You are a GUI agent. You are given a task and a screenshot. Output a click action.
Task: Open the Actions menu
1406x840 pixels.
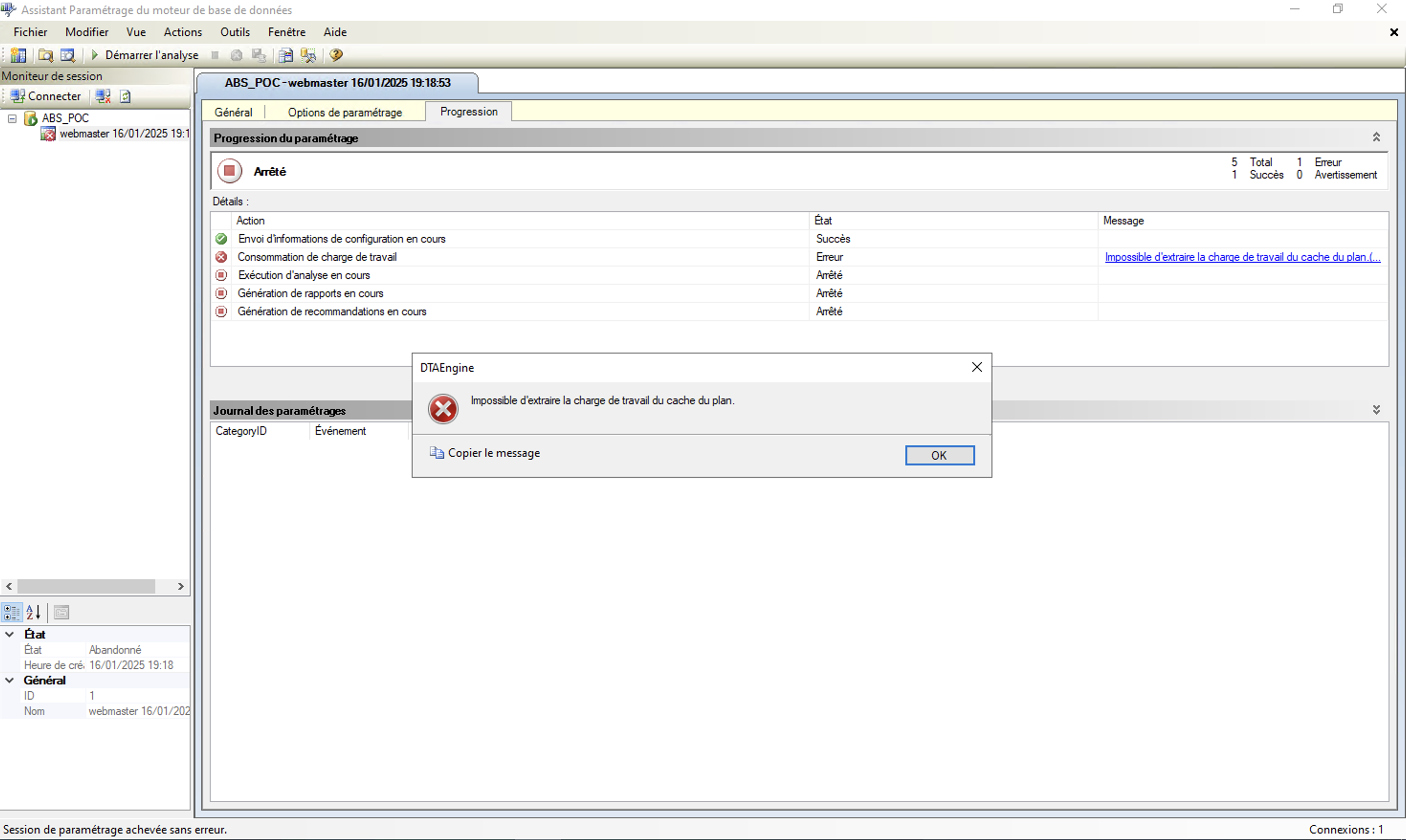(183, 32)
